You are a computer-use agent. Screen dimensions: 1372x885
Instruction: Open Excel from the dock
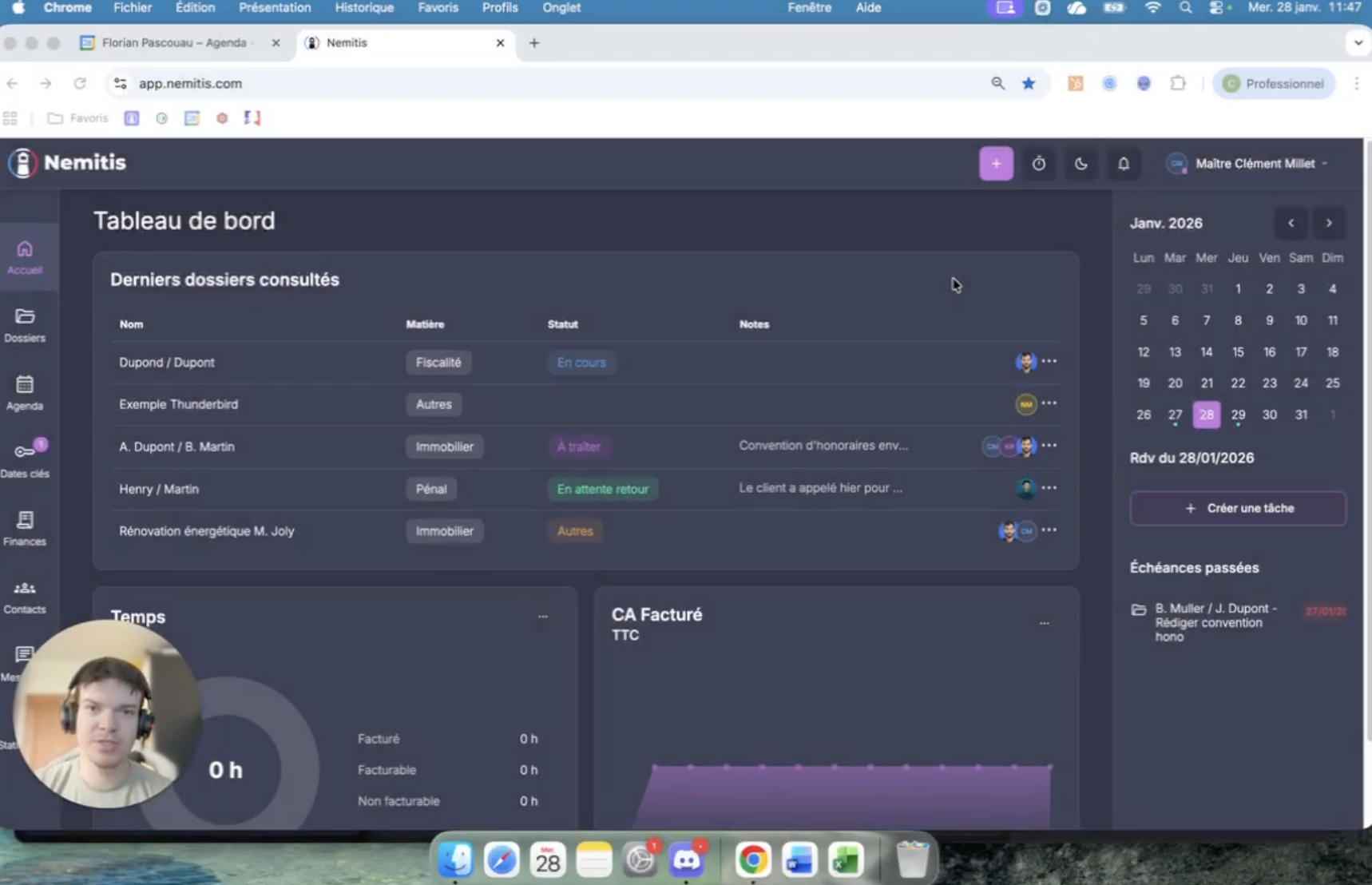pyautogui.click(x=846, y=859)
